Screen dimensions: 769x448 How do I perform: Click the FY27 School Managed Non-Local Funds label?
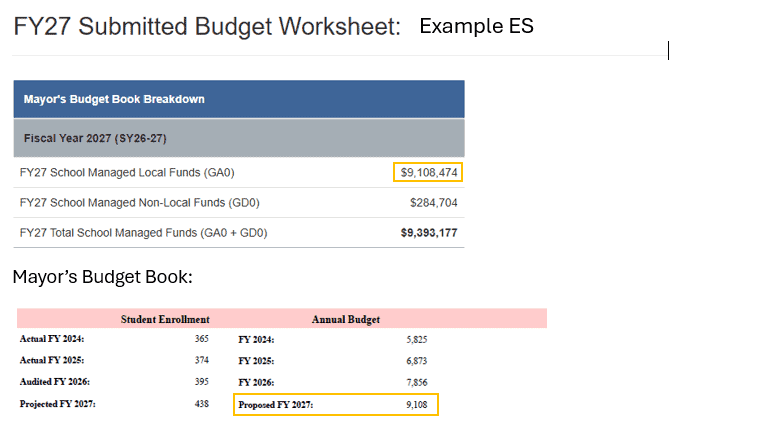tap(139, 203)
